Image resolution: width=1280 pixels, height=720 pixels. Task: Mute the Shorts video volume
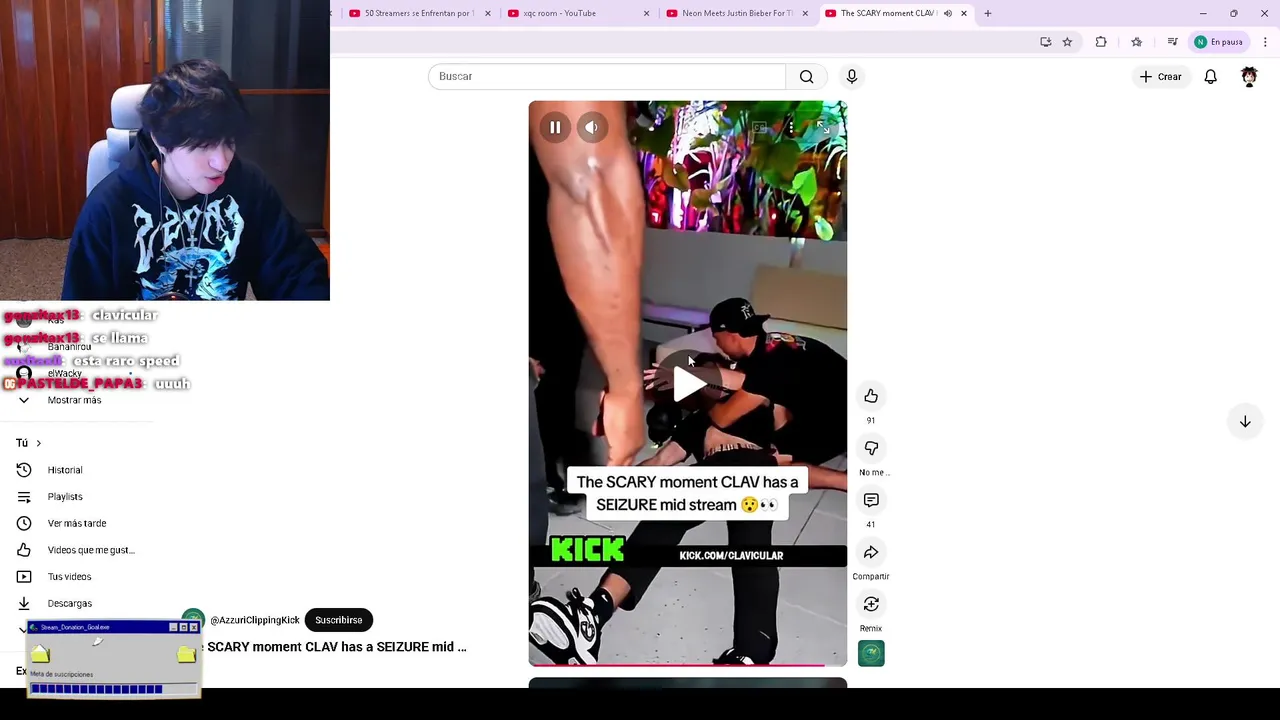tap(592, 127)
